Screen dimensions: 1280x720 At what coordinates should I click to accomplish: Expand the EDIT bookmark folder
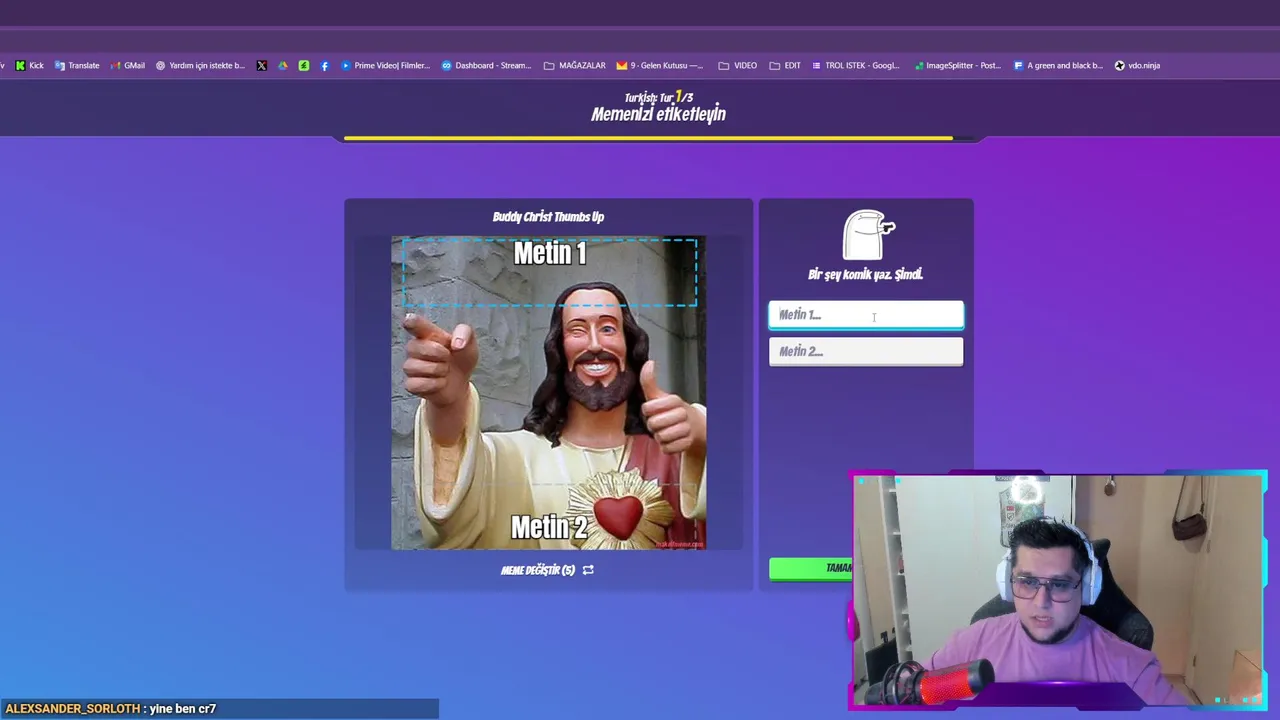click(785, 65)
